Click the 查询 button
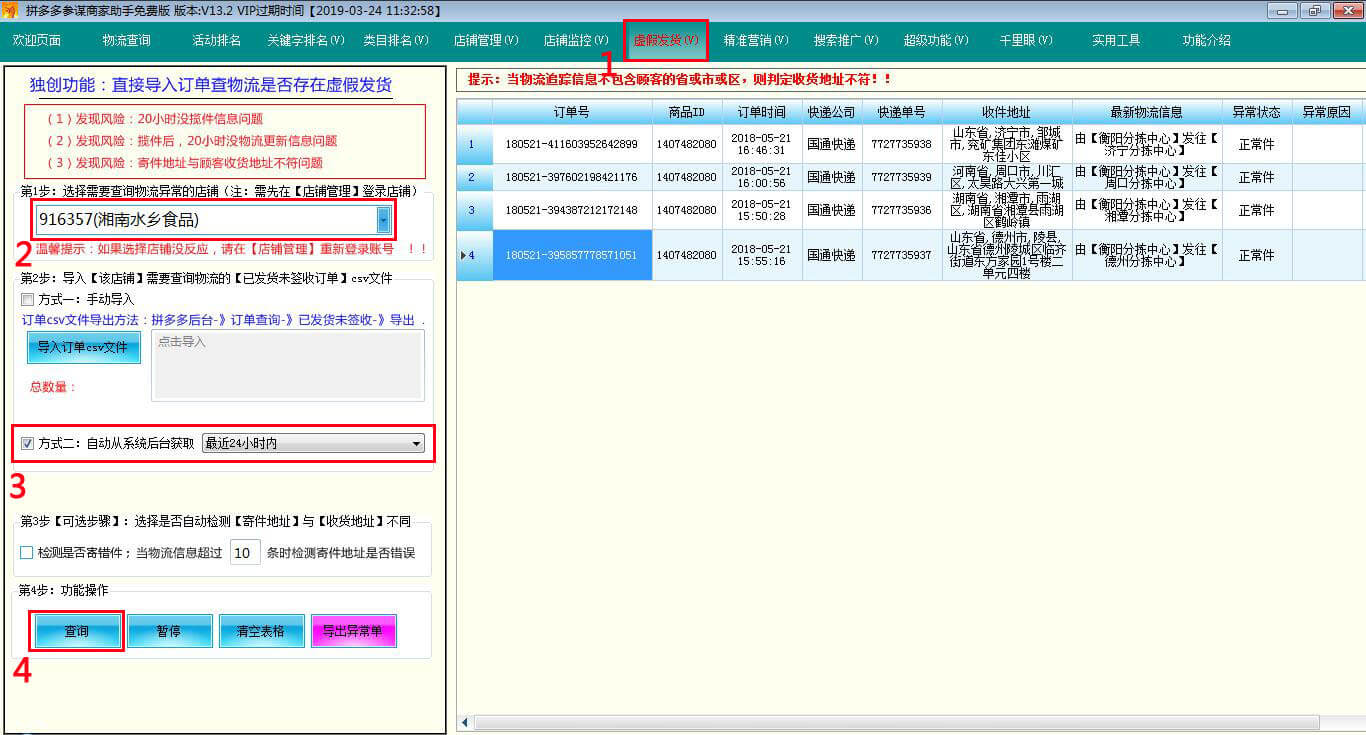 (x=77, y=631)
